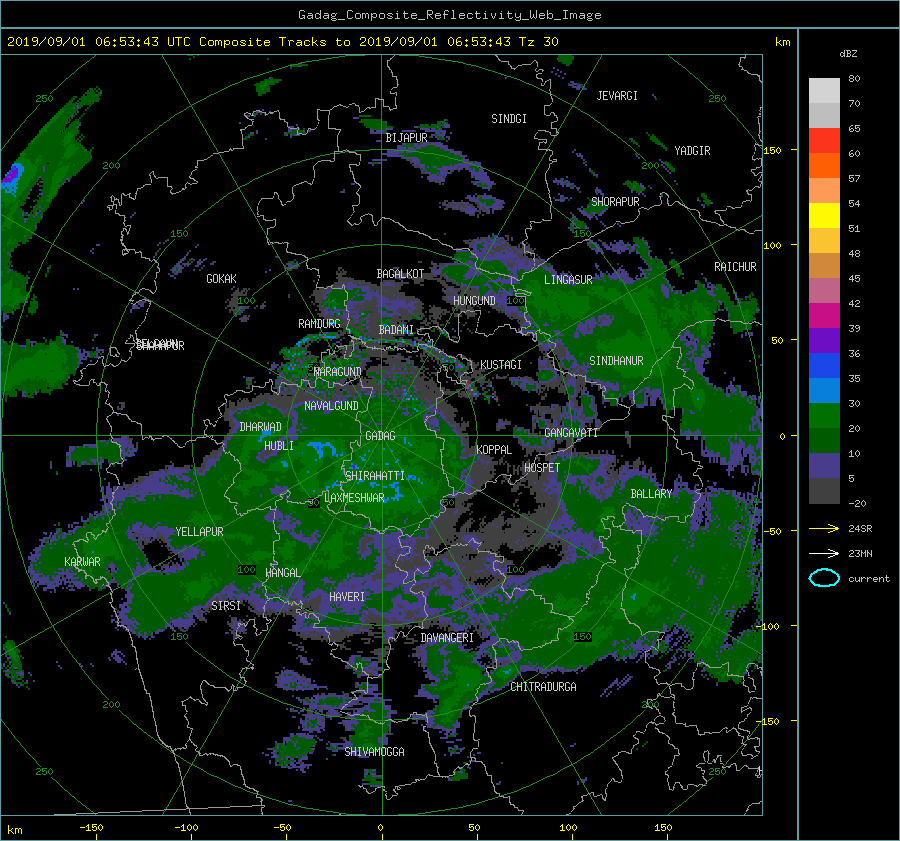Click the LINGASUR city label

click(568, 280)
